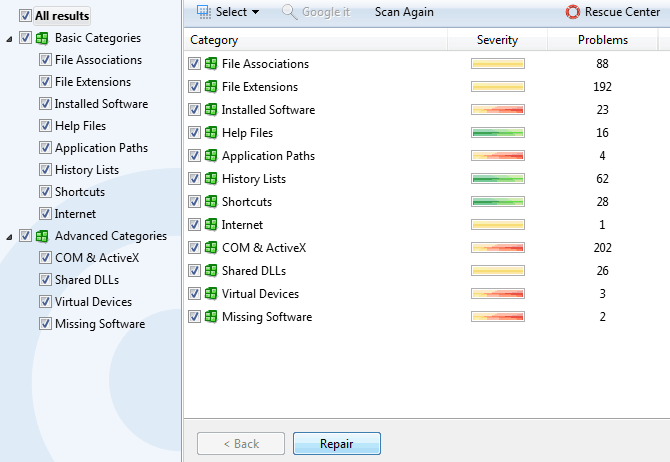Click the Installed Software severity bar
670x462 pixels.
497,110
